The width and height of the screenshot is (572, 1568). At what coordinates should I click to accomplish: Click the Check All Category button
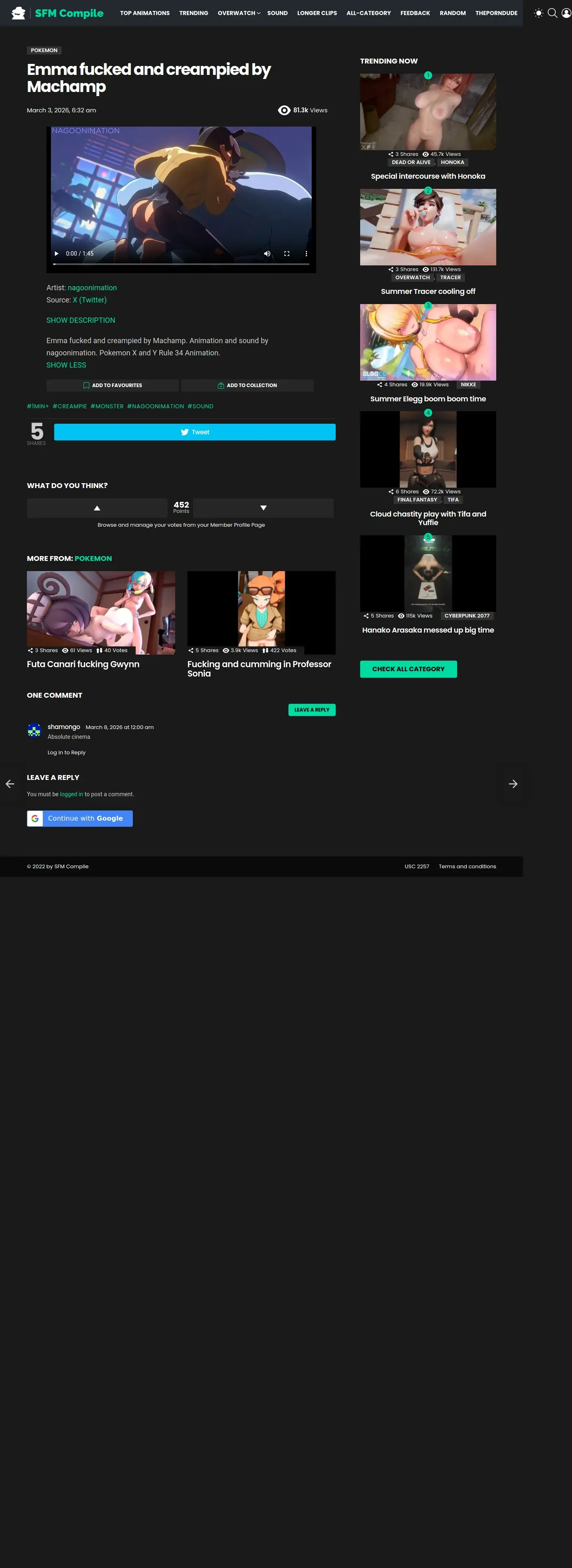pyautogui.click(x=408, y=669)
